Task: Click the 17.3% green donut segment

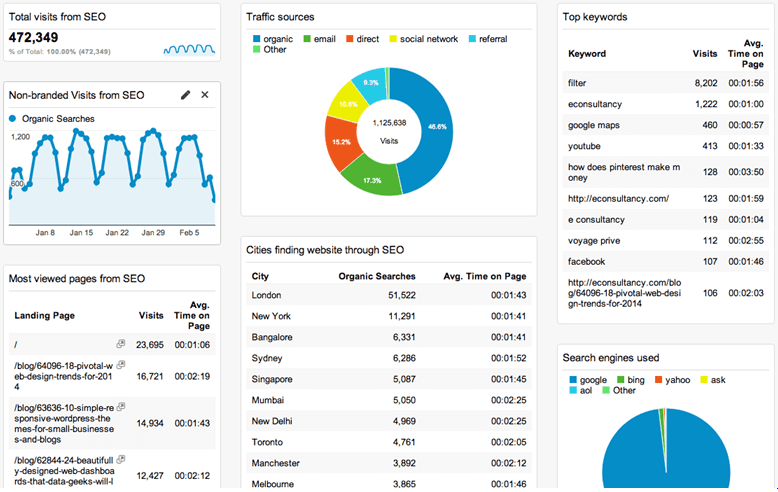Action: click(x=372, y=180)
